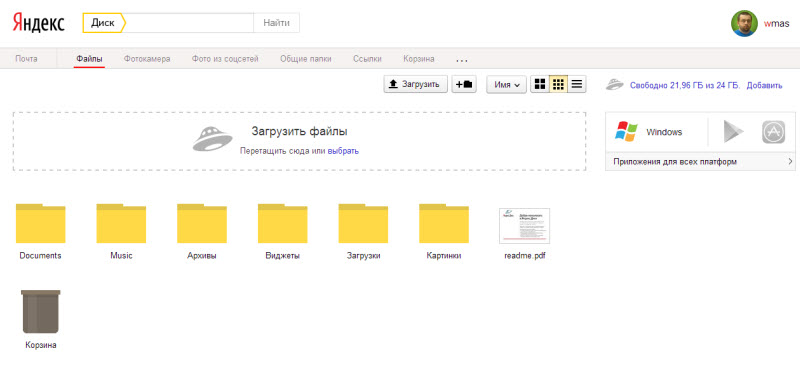Open the Картинки folder

pos(444,223)
